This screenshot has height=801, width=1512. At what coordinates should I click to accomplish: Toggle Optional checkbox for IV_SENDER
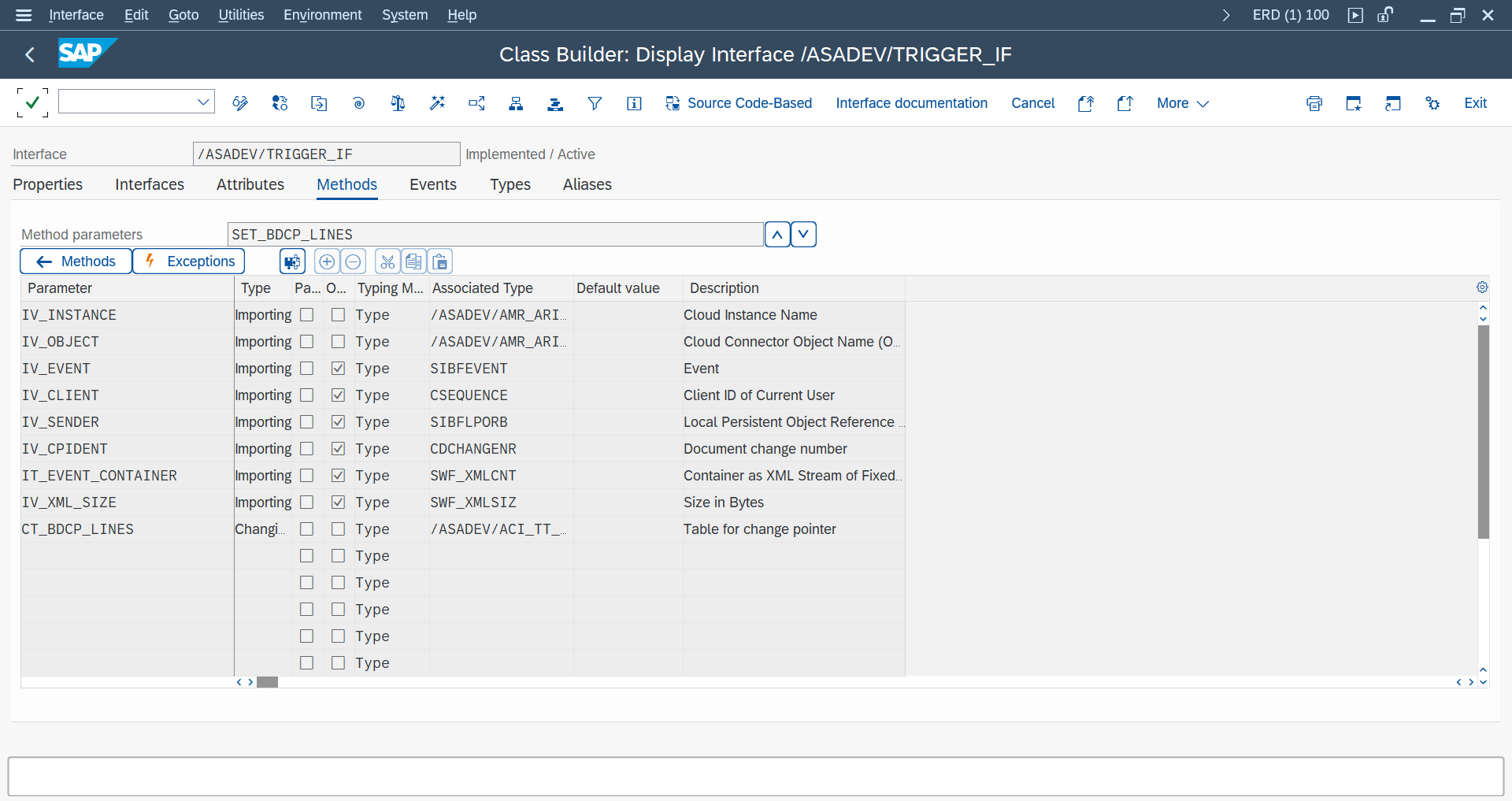click(338, 421)
